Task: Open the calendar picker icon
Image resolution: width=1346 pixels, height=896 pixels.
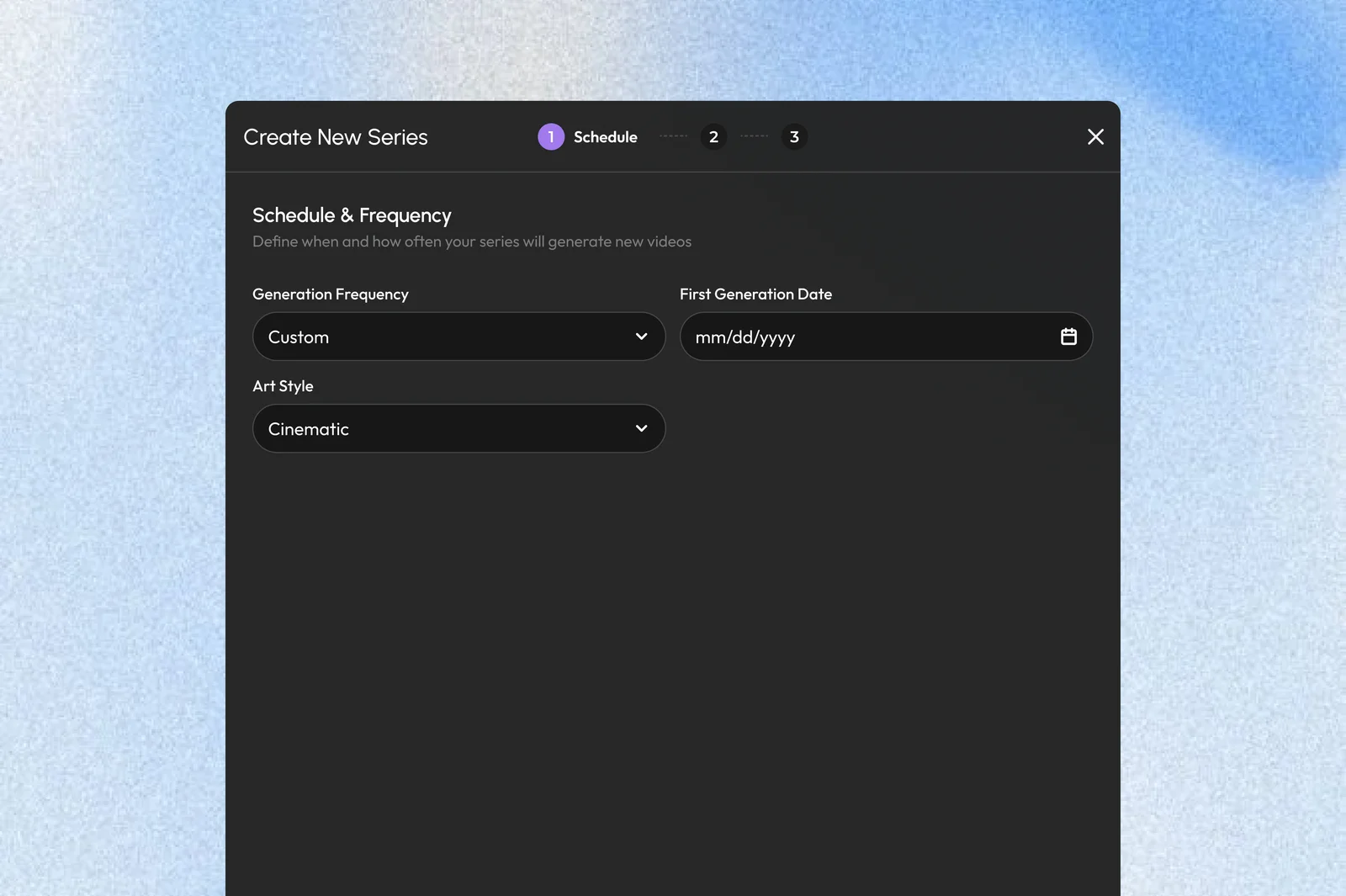Action: coord(1068,337)
